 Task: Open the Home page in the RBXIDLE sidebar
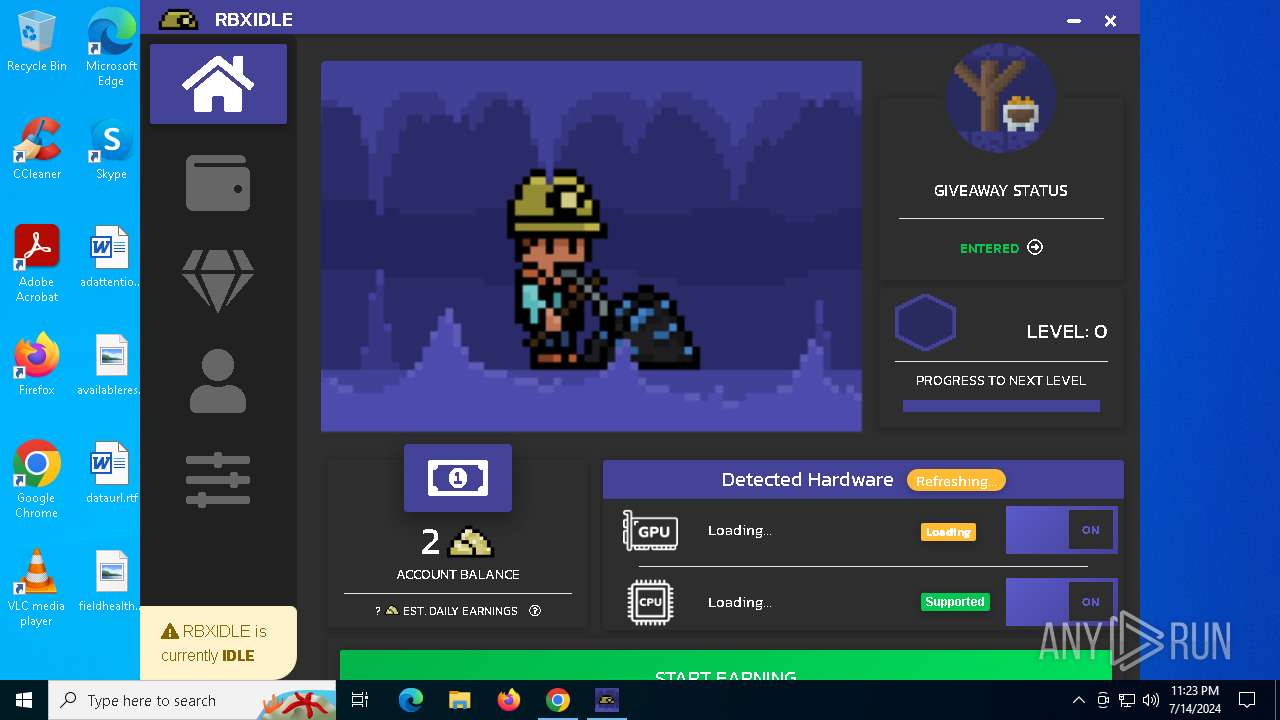[x=218, y=84]
